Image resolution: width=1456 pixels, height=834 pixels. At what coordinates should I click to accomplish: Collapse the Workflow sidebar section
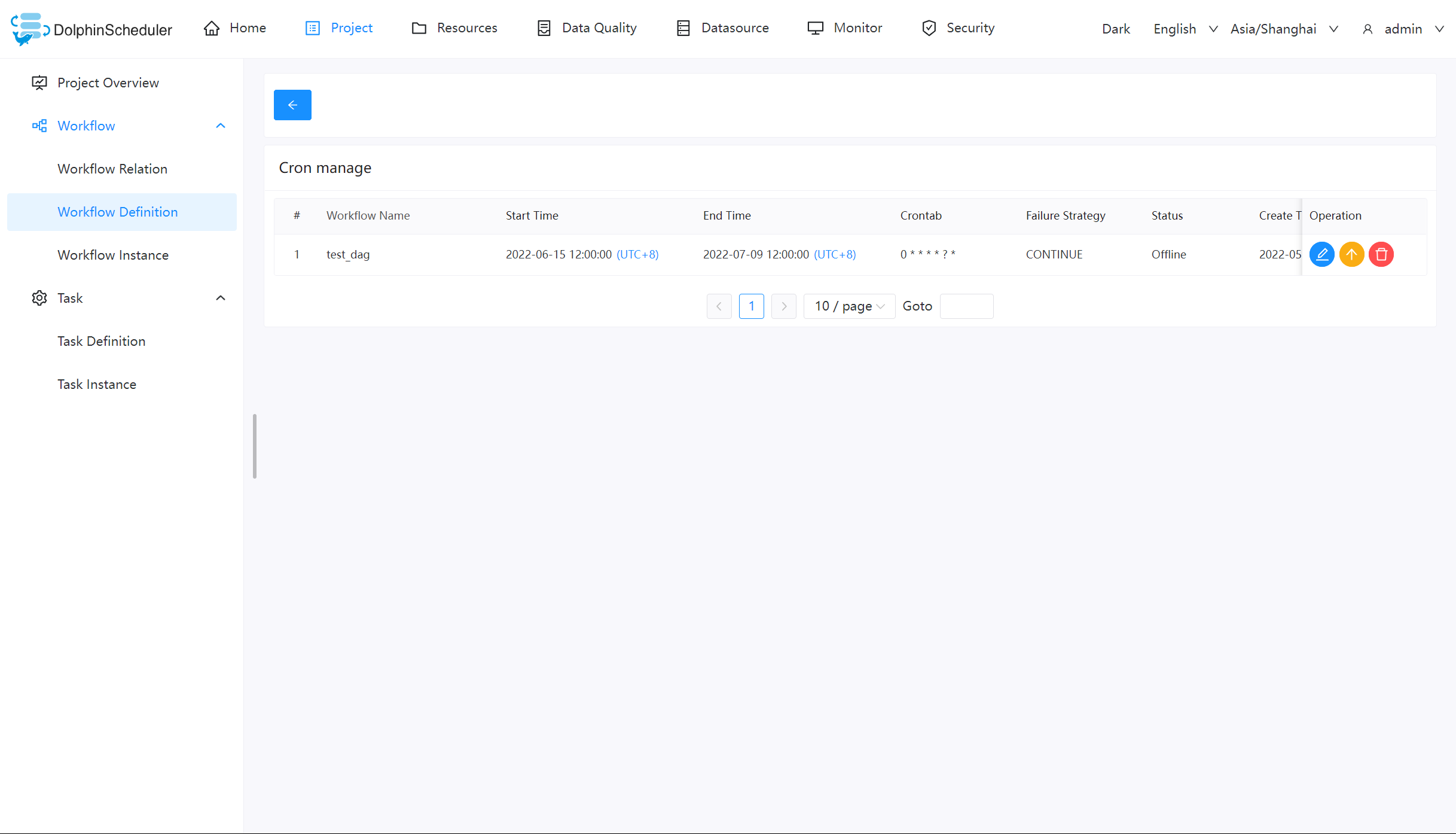221,126
